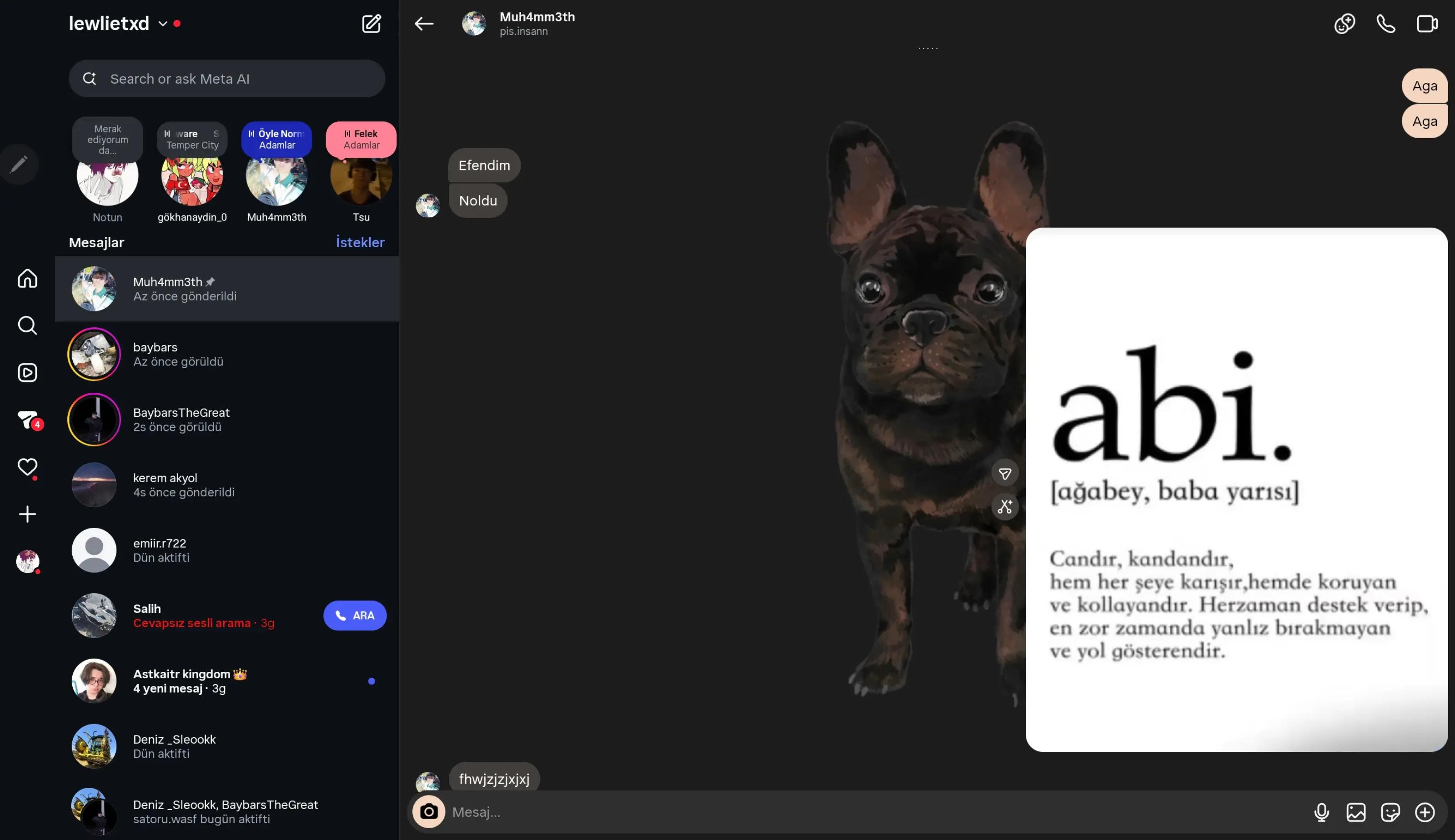Open Reels from the left sidebar
Viewport: 1455px width, 840px height.
pos(27,373)
